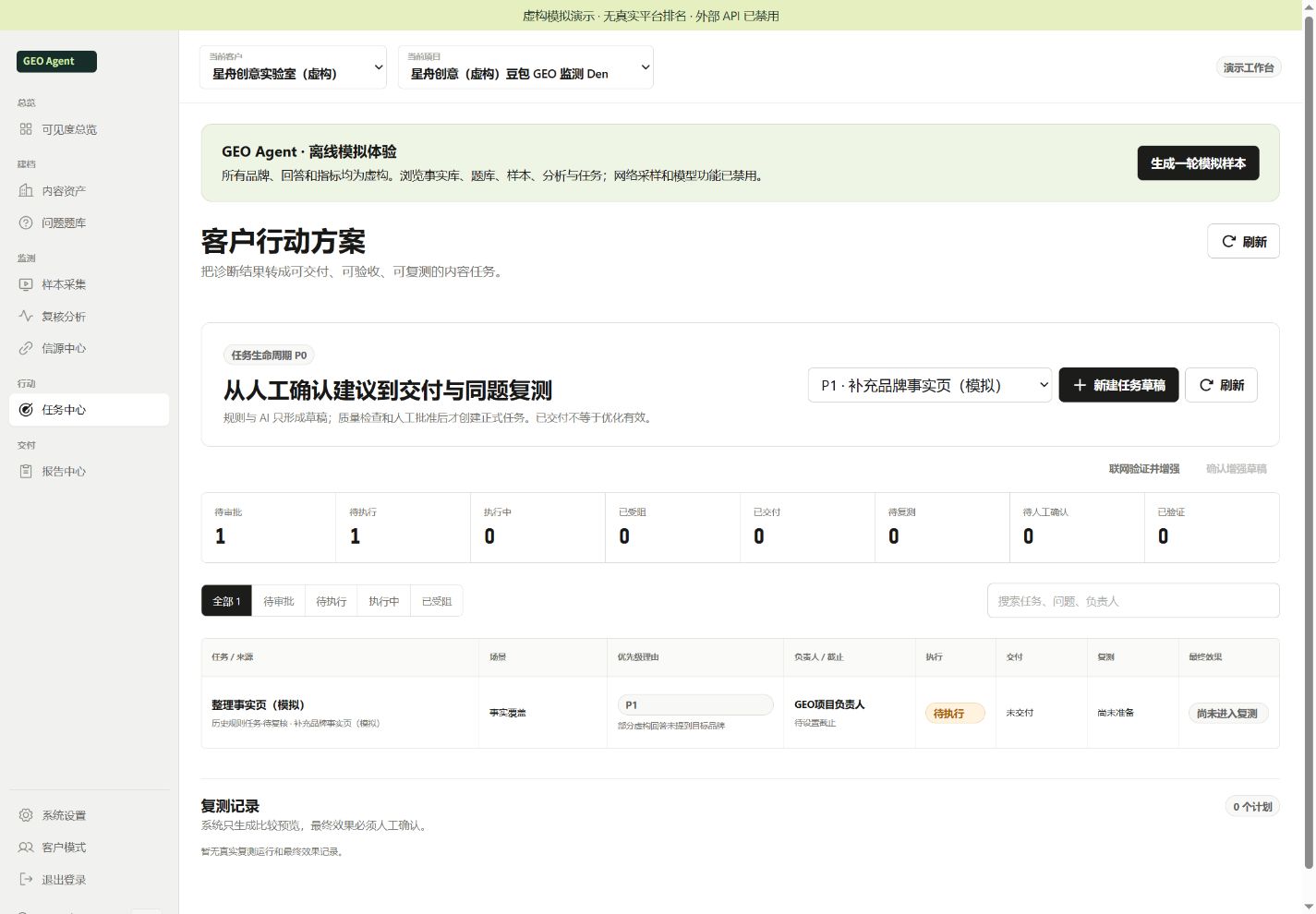Image resolution: width=1316 pixels, height=914 pixels.
Task: Open the 整理事实页（模拟） task row title
Action: pos(258,704)
